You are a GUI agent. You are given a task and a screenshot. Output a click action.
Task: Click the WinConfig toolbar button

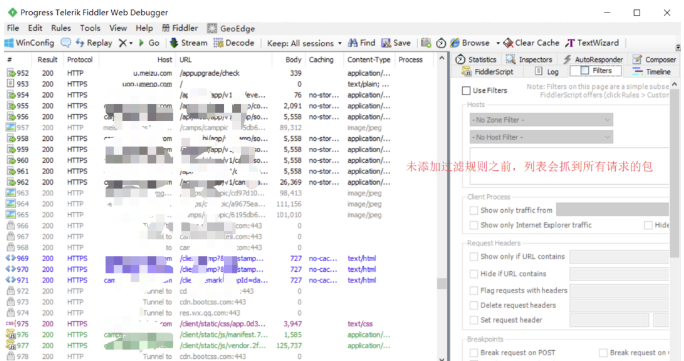29,43
